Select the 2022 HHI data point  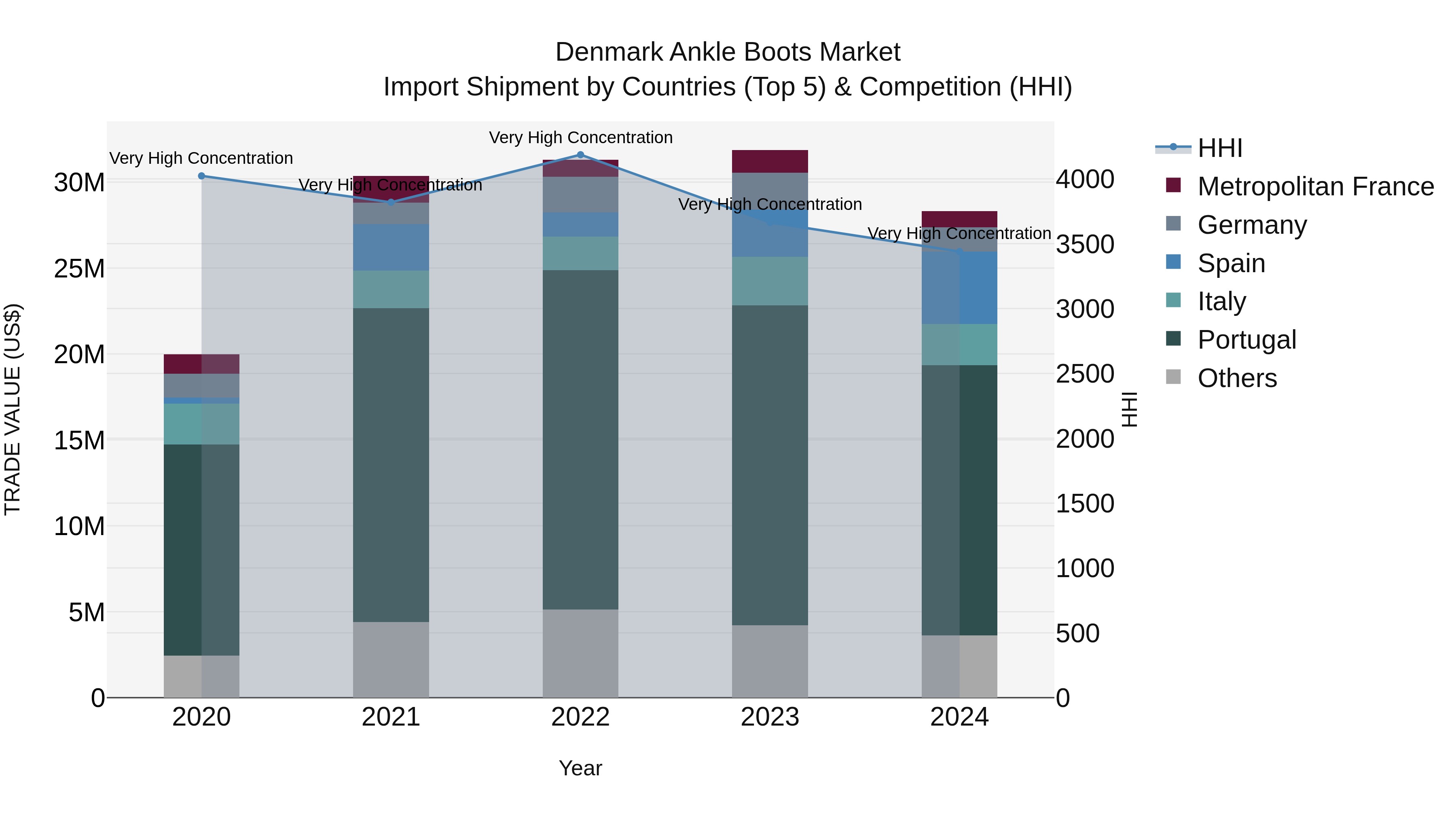580,155
